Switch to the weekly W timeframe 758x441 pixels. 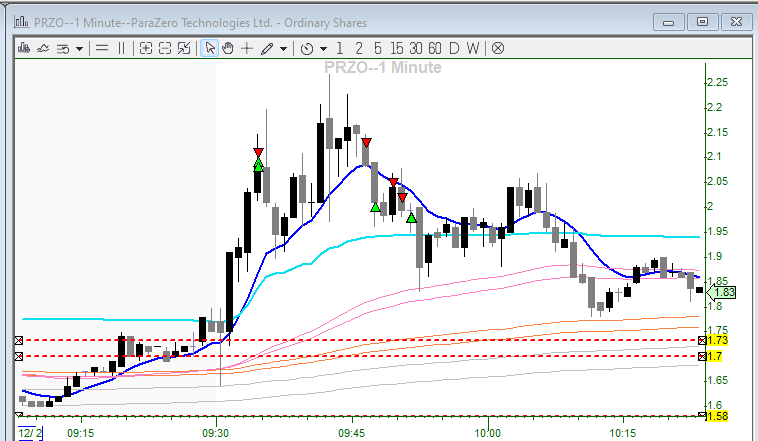coord(473,48)
